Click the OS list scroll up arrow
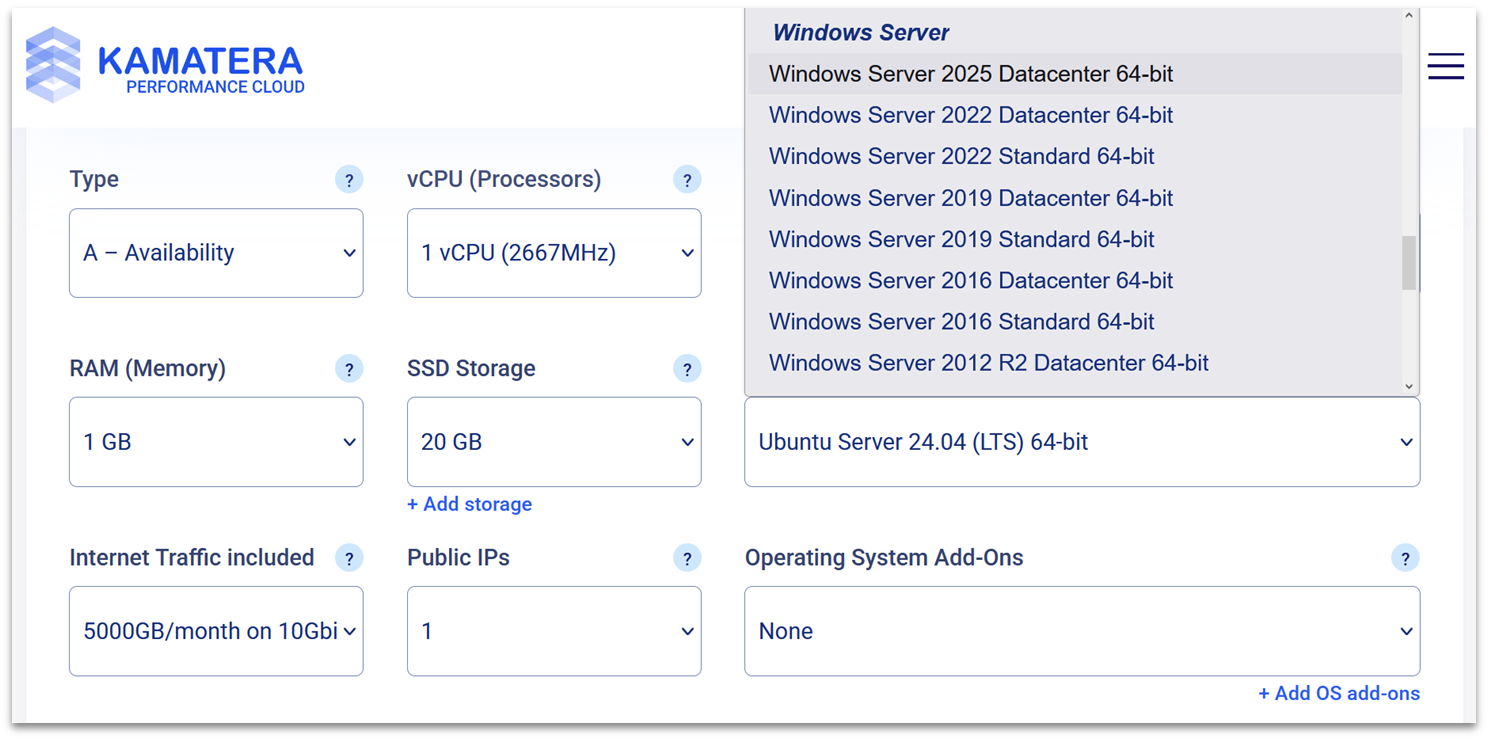Image resolution: width=1488 pixels, height=740 pixels. click(1409, 16)
